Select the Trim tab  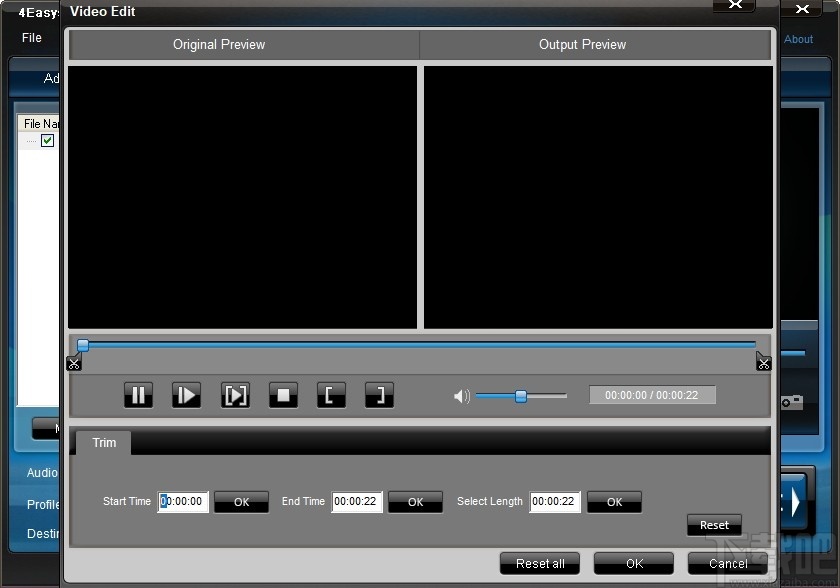coord(103,443)
